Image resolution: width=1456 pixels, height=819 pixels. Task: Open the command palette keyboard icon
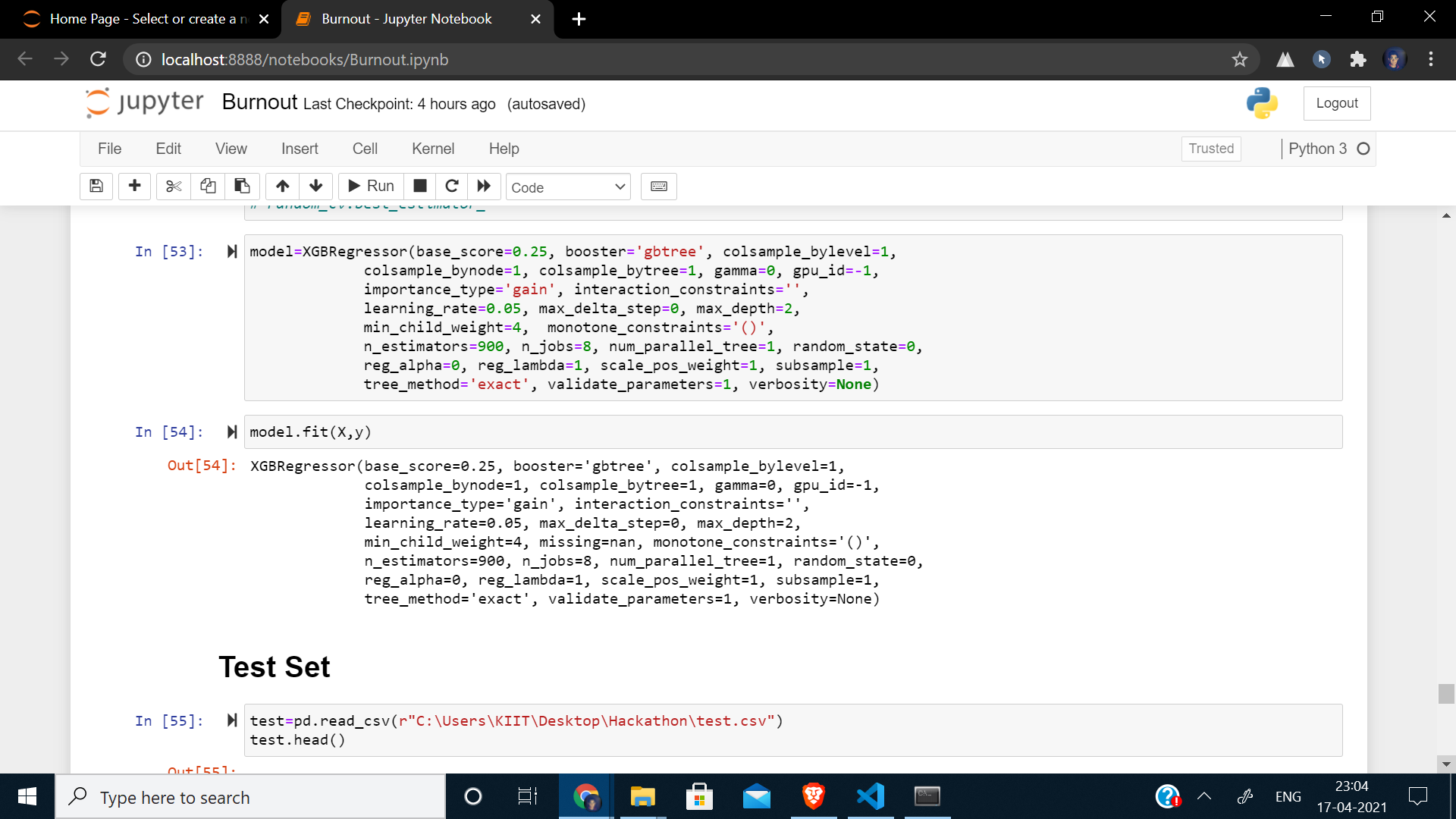(658, 186)
